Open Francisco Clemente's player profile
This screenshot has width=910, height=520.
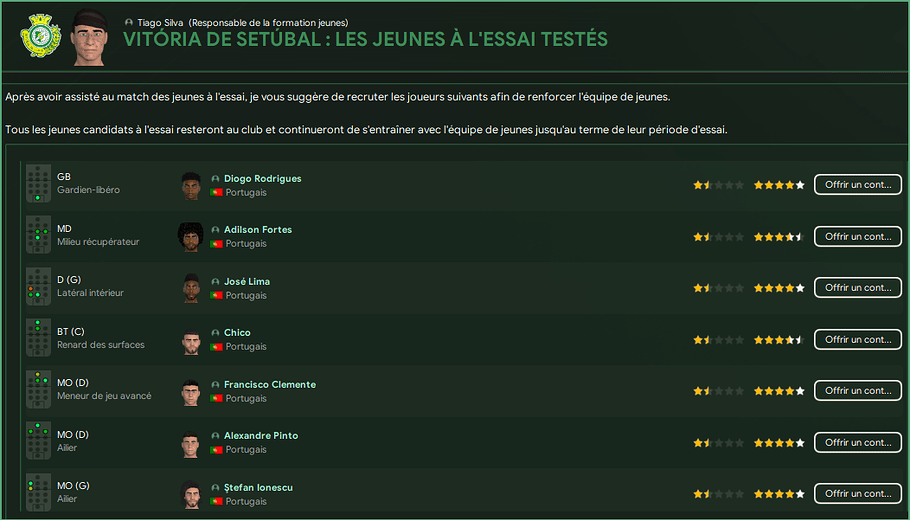269,384
